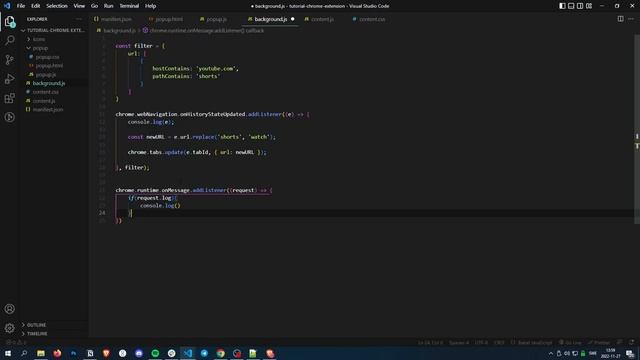Open Windows Start menu
640x360 pixels.
(8, 353)
